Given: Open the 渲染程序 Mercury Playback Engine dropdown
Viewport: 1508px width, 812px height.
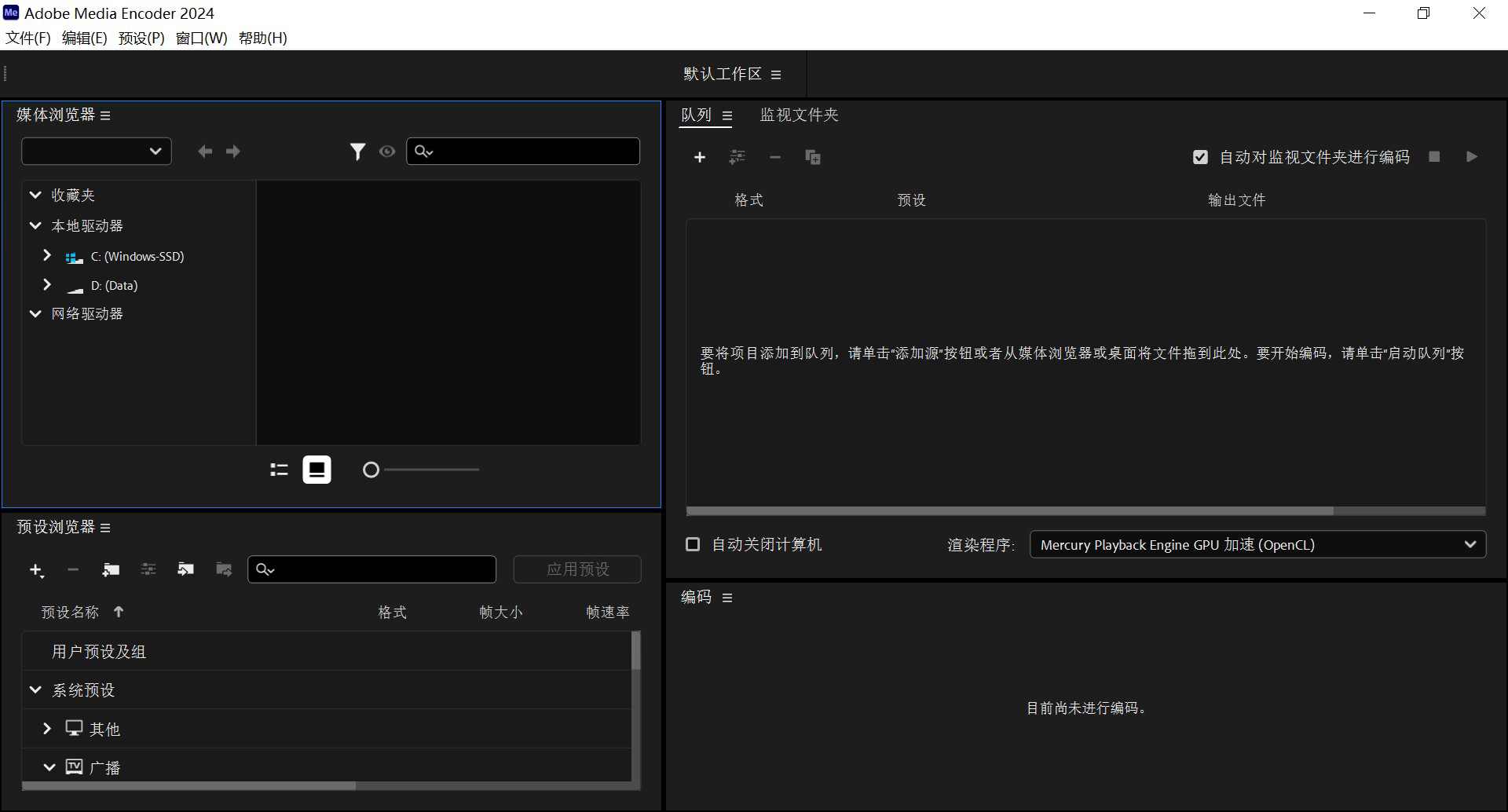Looking at the screenshot, I should pyautogui.click(x=1257, y=544).
